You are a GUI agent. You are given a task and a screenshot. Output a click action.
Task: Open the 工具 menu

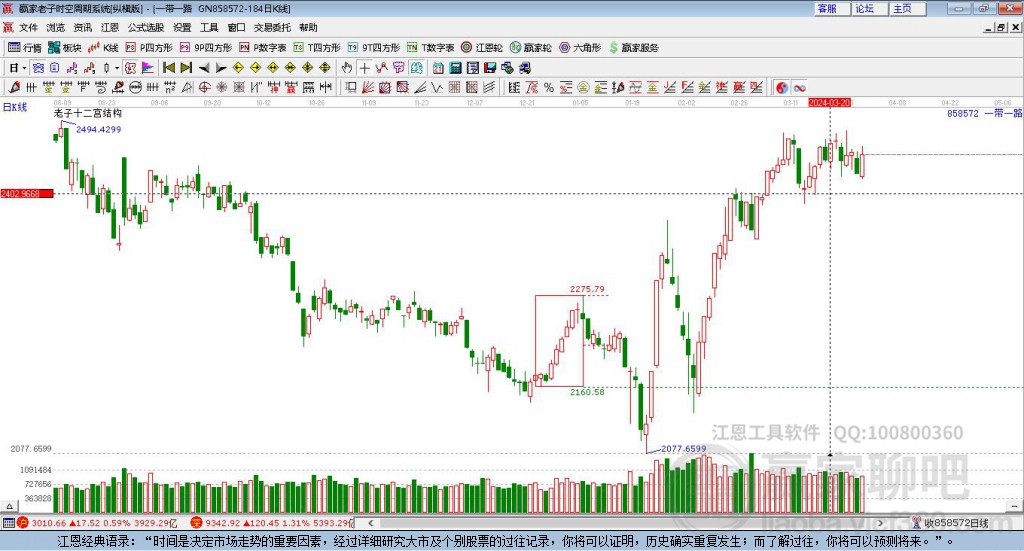coord(209,27)
